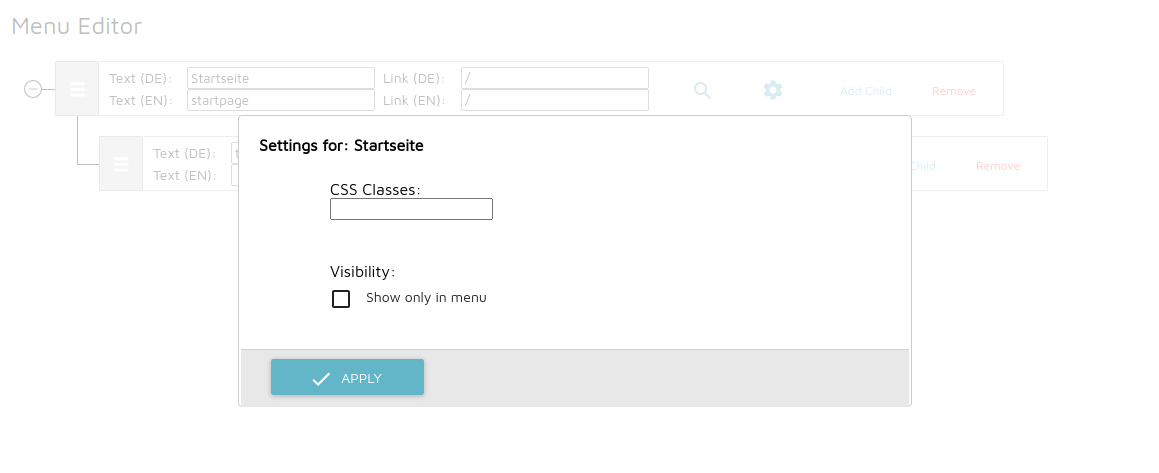Screen dimensions: 1159x473
Task: Select the Link (EN) field in the first row
Action: tap(554, 100)
